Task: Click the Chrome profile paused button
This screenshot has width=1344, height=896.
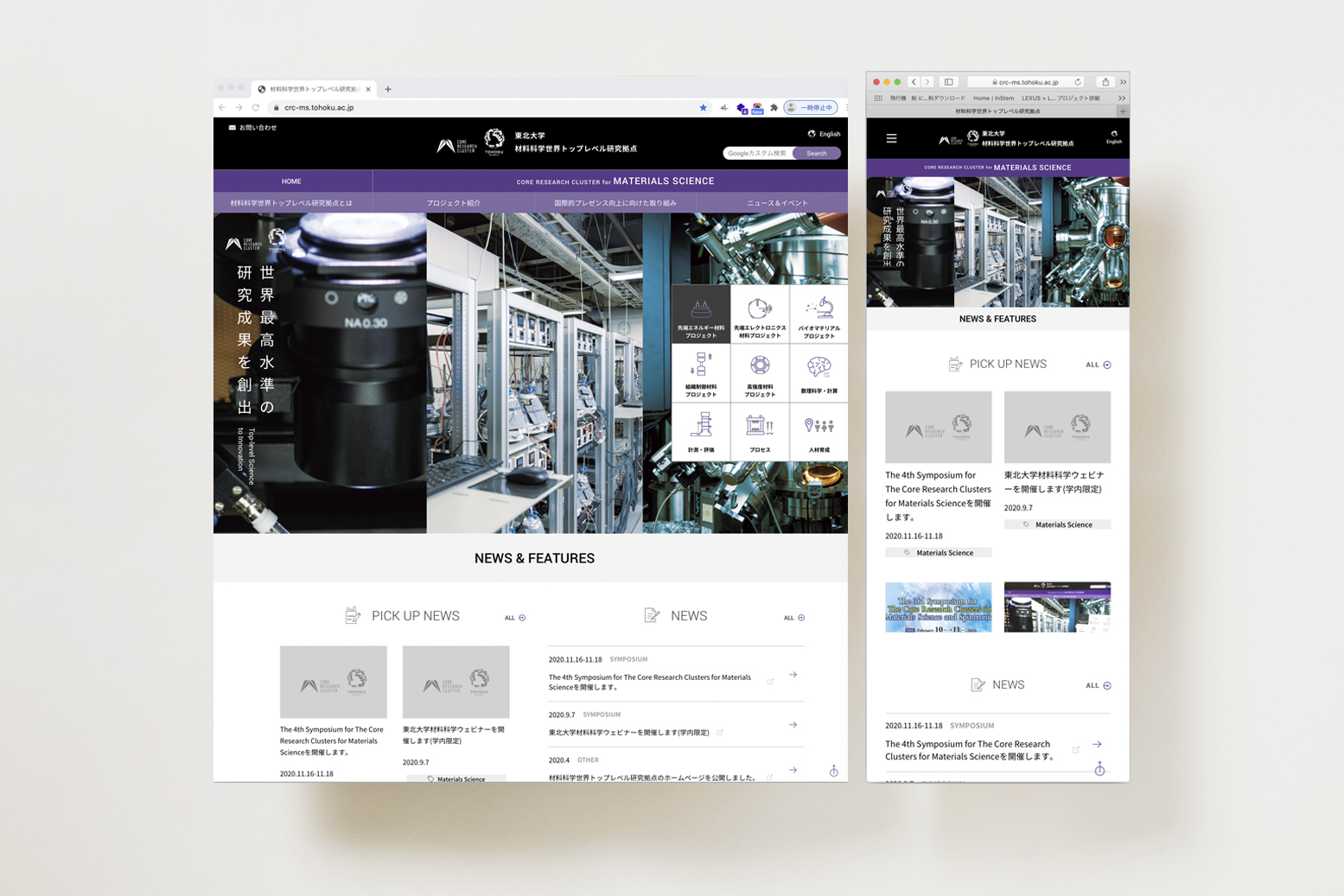Action: (x=810, y=108)
